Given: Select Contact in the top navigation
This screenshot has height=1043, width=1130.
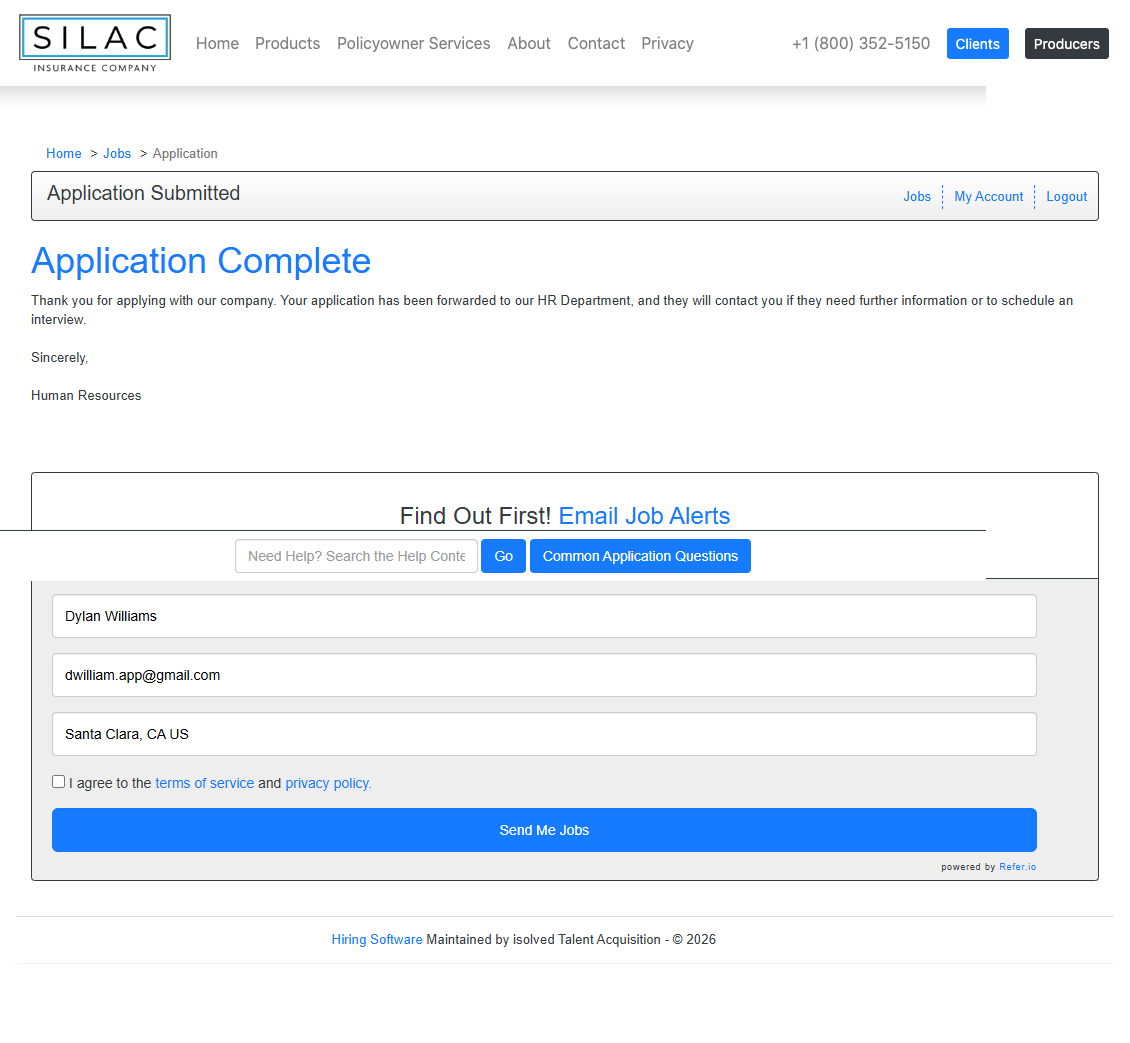Looking at the screenshot, I should coord(596,43).
